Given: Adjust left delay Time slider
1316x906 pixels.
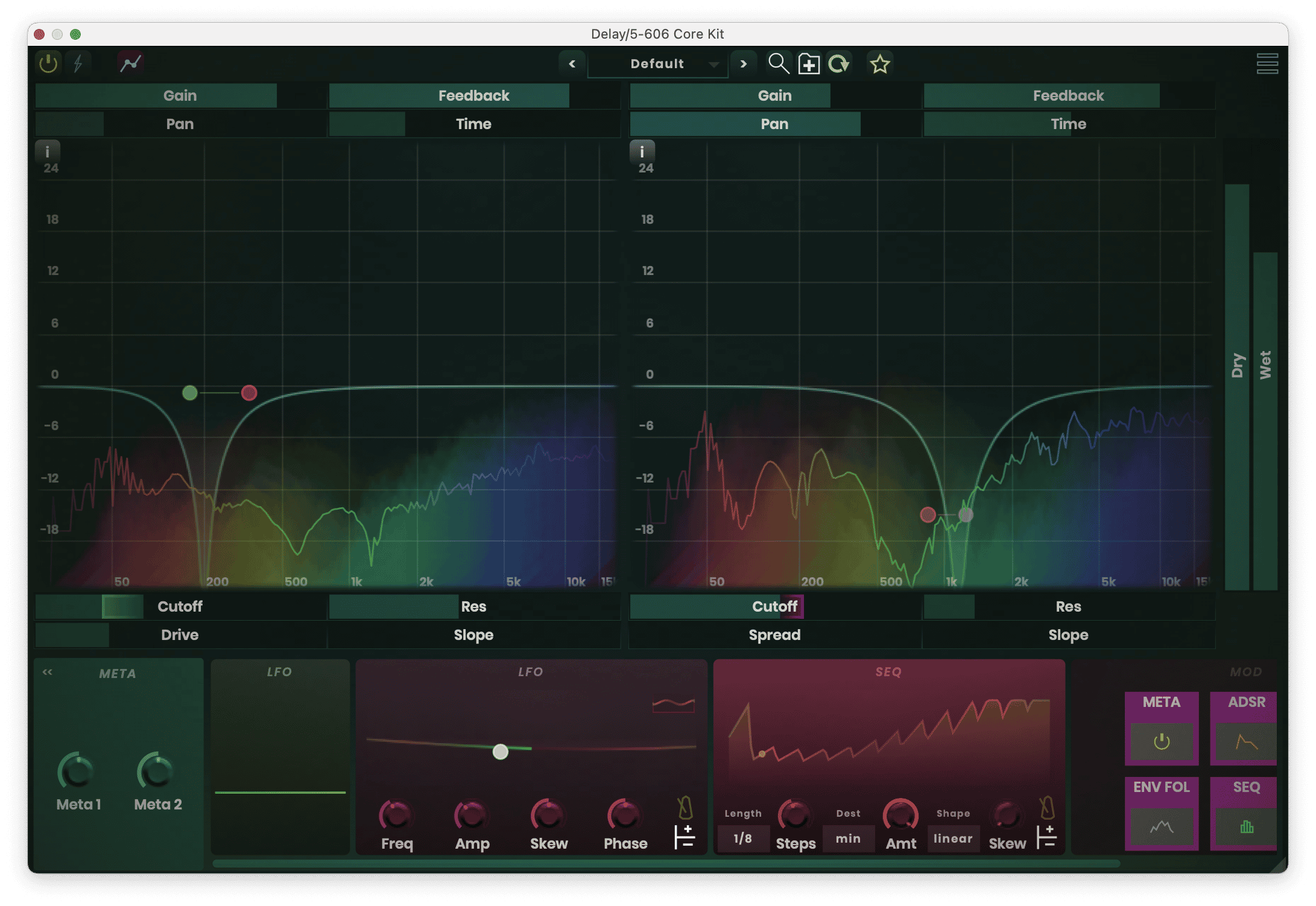Looking at the screenshot, I should click(x=474, y=124).
